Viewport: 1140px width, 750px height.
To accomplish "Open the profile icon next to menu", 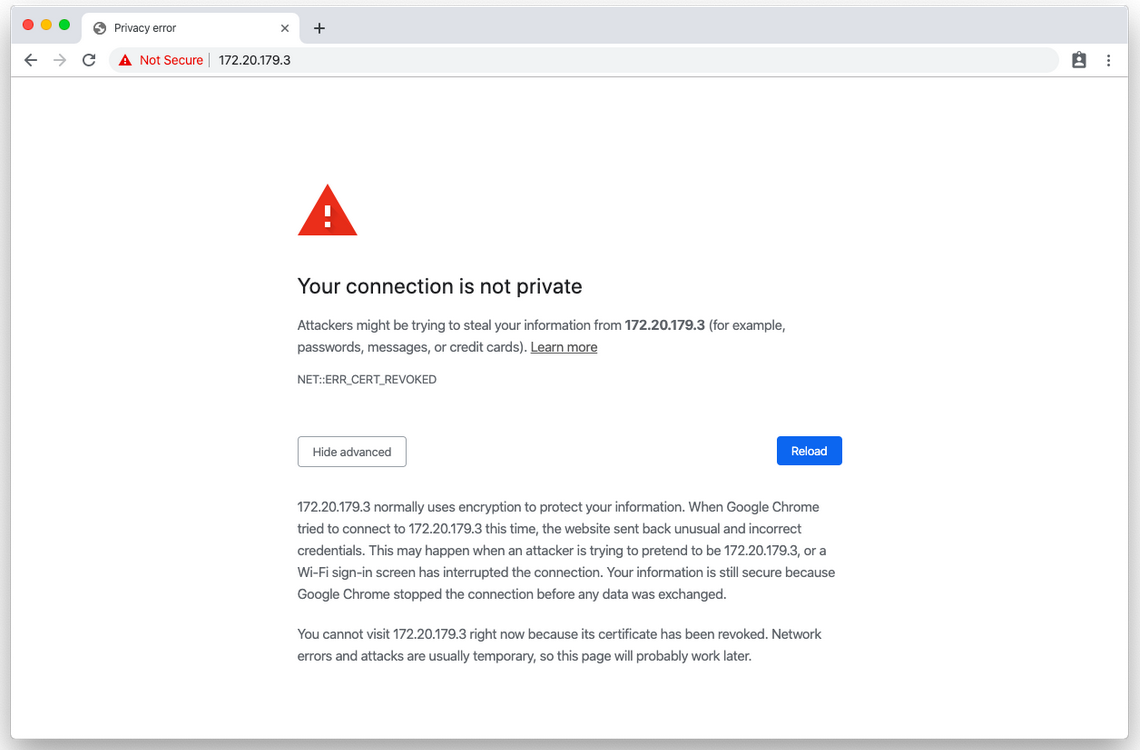I will point(1079,60).
